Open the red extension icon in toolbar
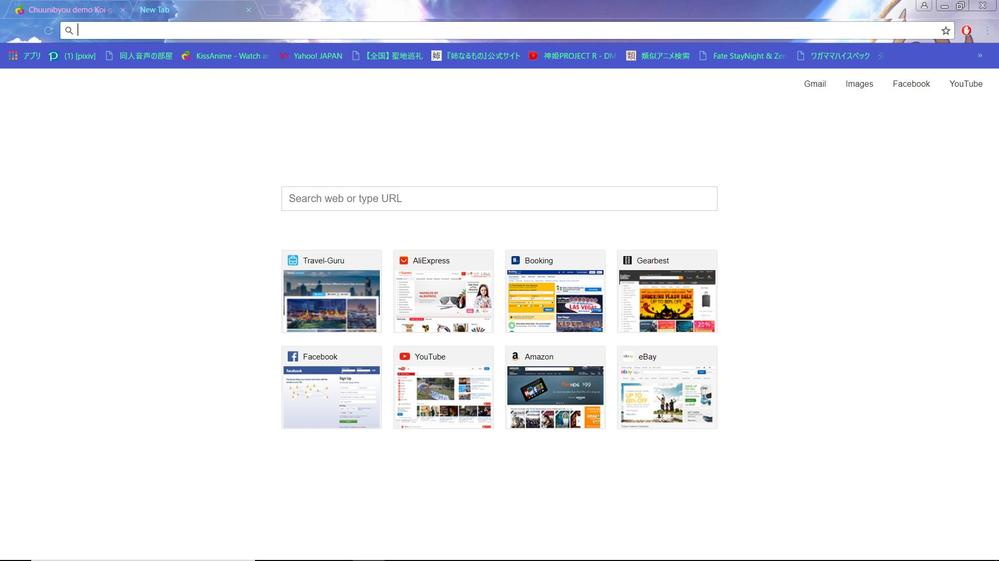 (966, 31)
